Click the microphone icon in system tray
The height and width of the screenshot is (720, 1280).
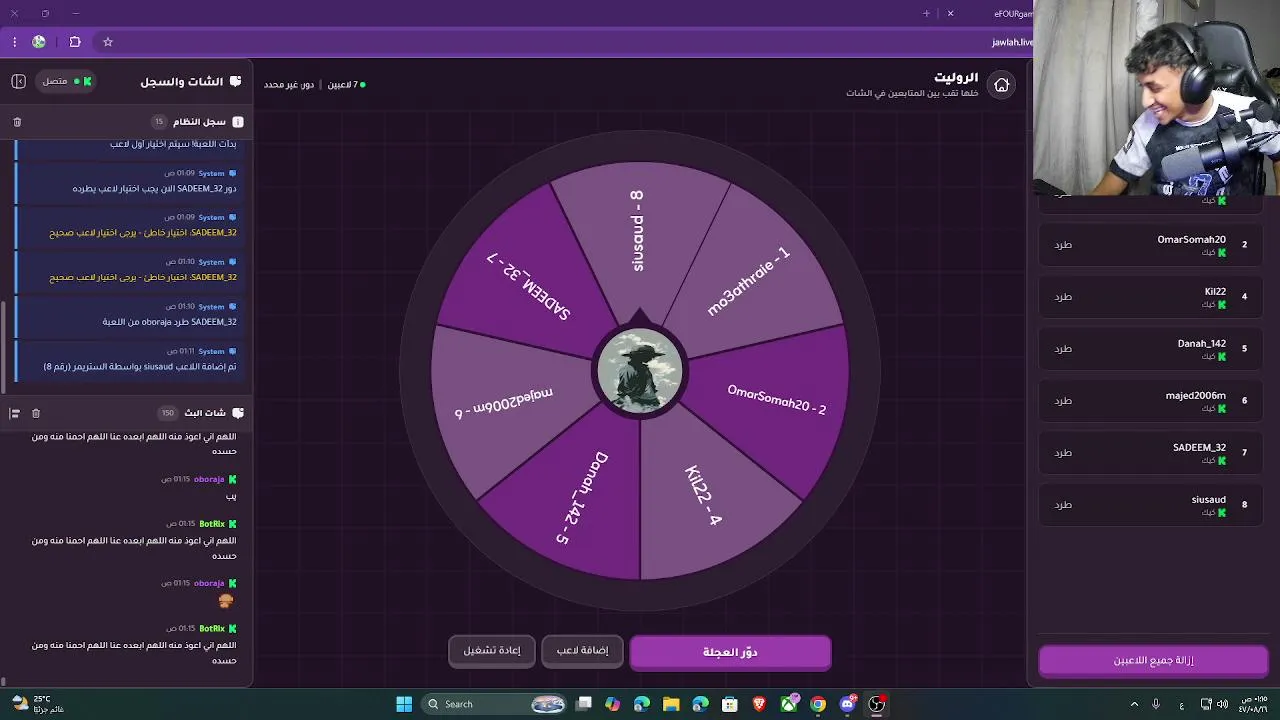pyautogui.click(x=1156, y=704)
